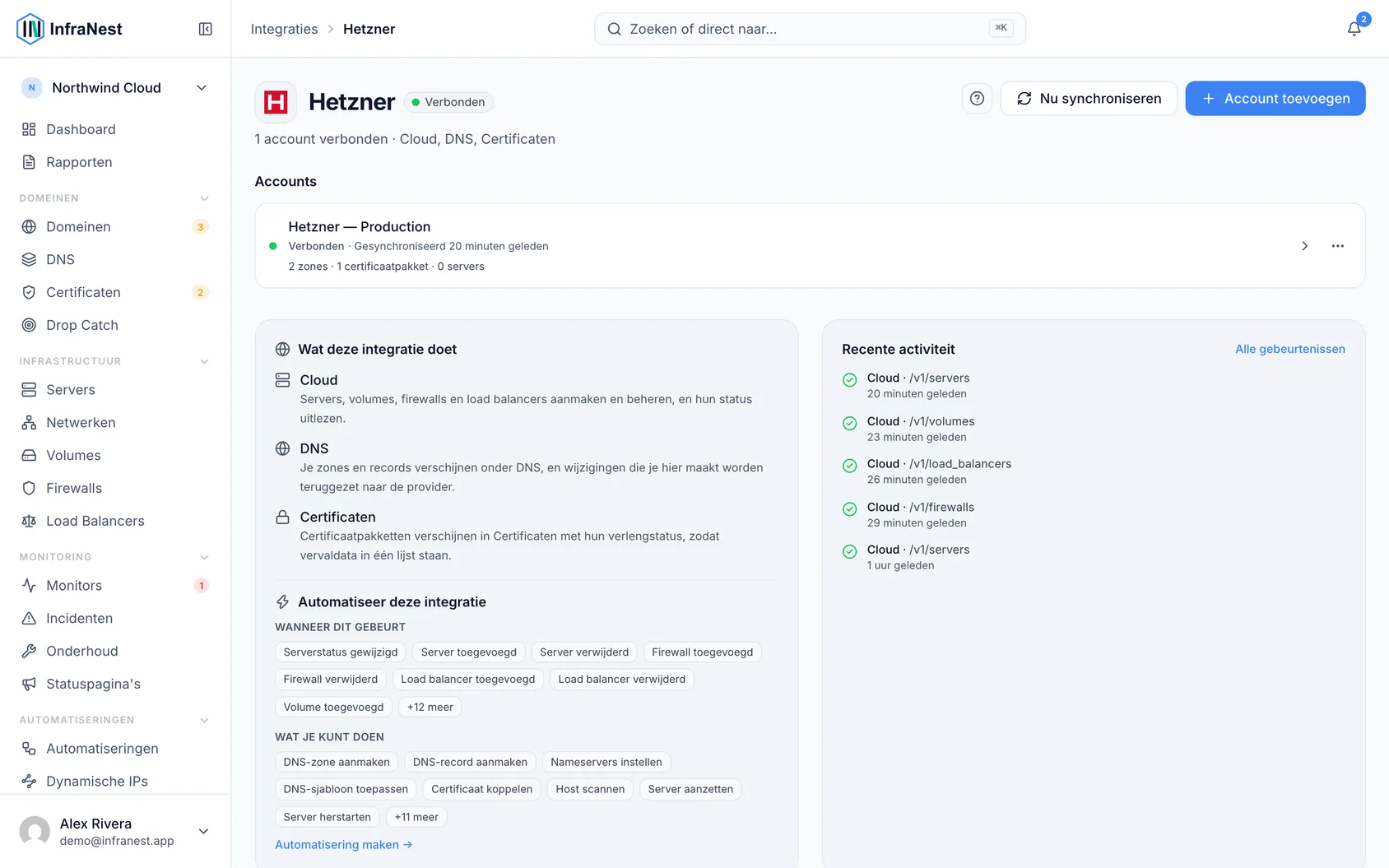Click the Dashboard grid icon
This screenshot has height=868, width=1389.
(x=29, y=129)
